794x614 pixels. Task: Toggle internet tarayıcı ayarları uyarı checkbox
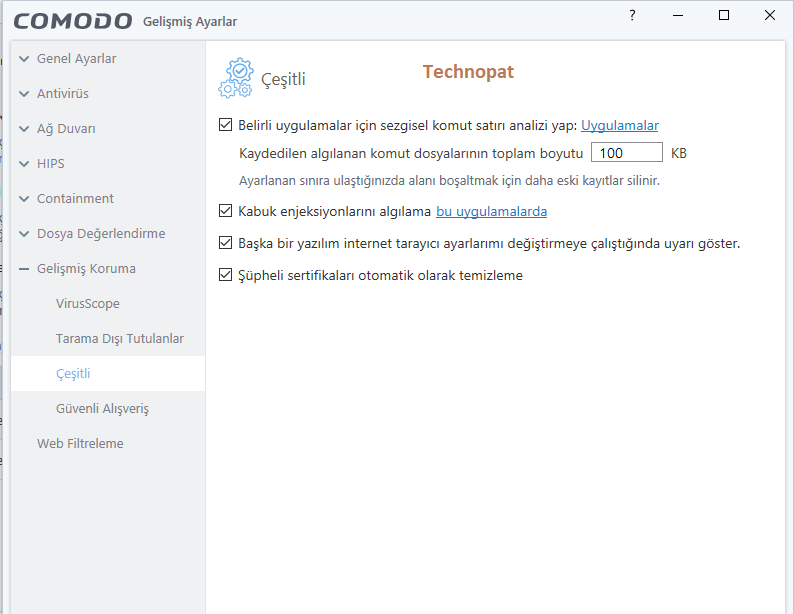[x=225, y=243]
